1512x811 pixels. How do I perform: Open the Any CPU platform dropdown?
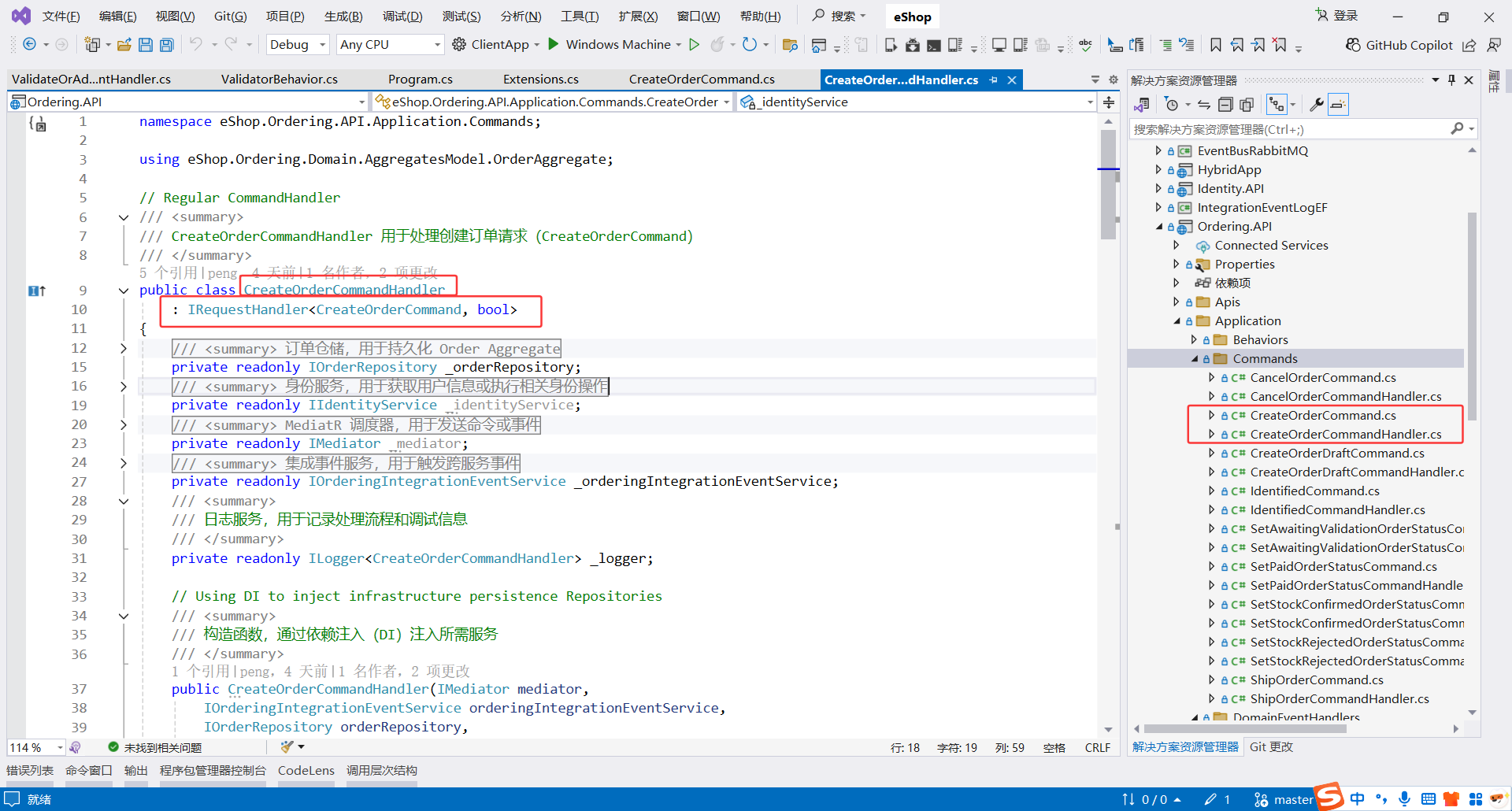tap(391, 45)
